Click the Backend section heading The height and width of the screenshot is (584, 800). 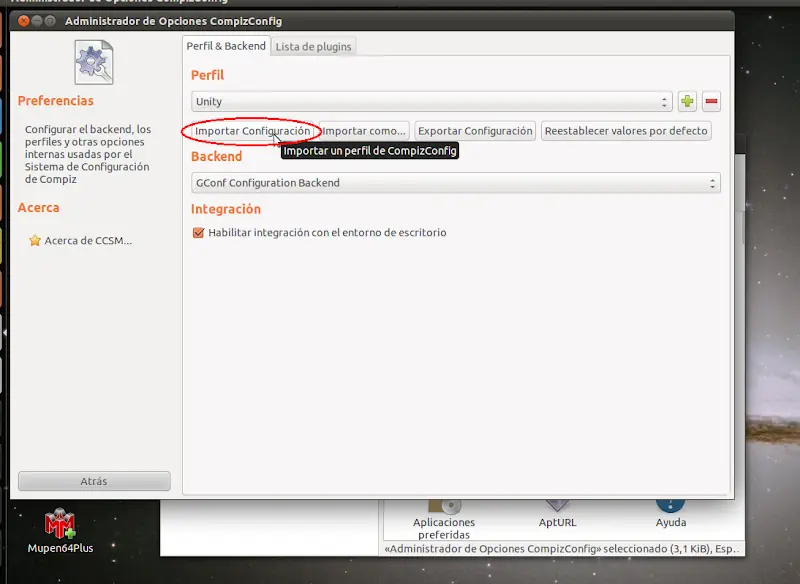click(x=216, y=157)
